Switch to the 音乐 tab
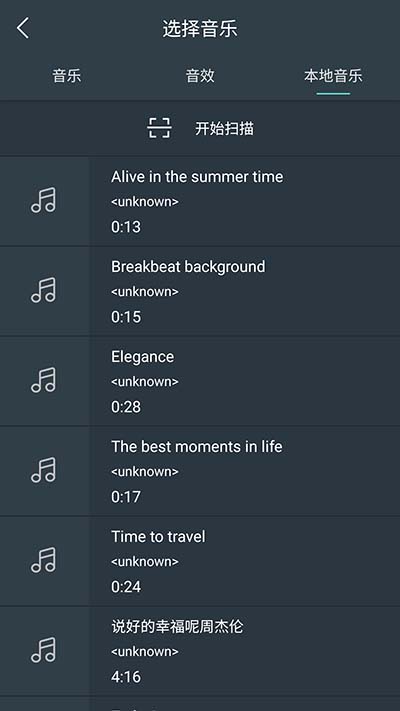The width and height of the screenshot is (400, 711). [x=67, y=76]
